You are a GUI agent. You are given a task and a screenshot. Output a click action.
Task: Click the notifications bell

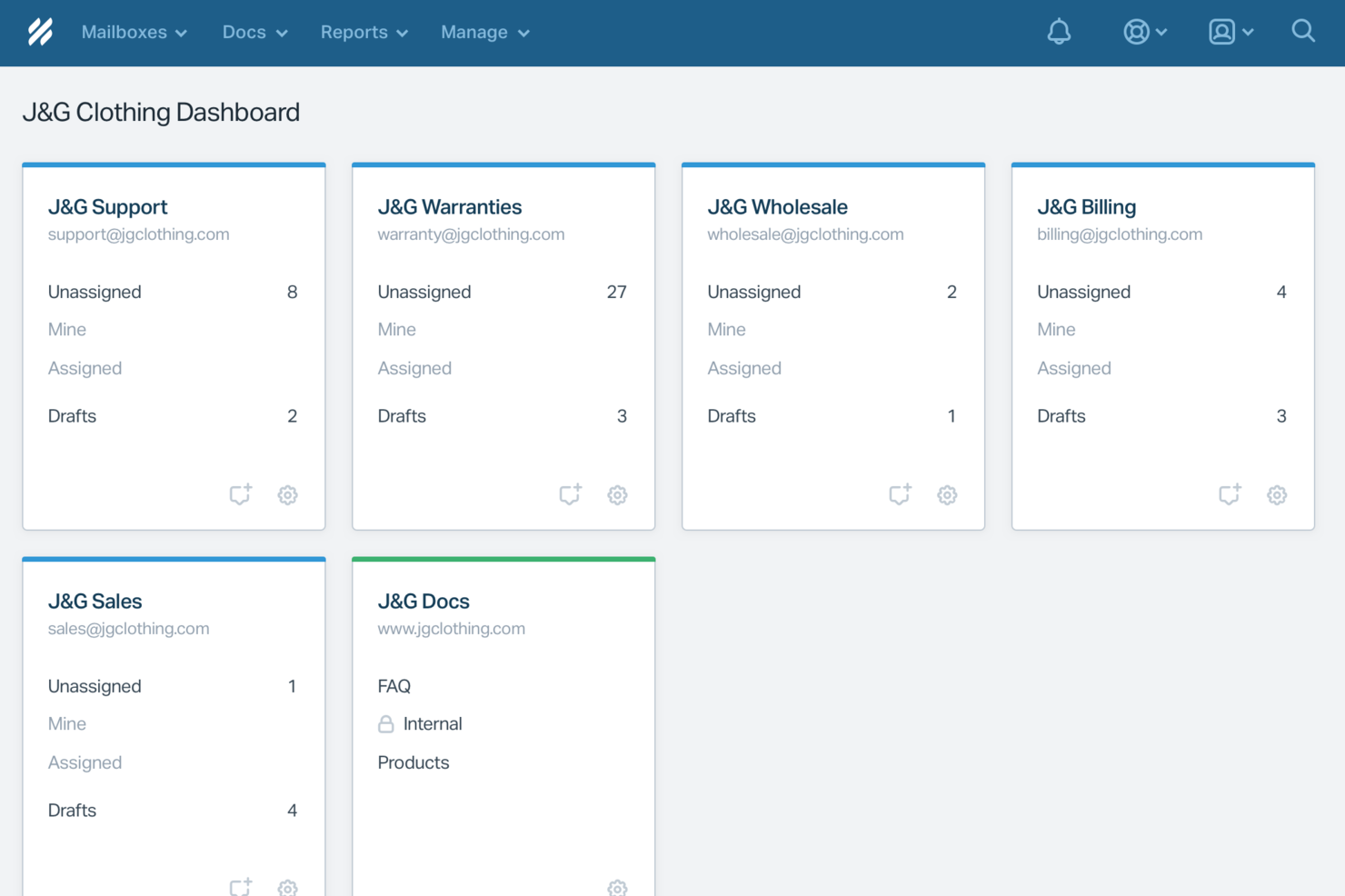pos(1059,32)
